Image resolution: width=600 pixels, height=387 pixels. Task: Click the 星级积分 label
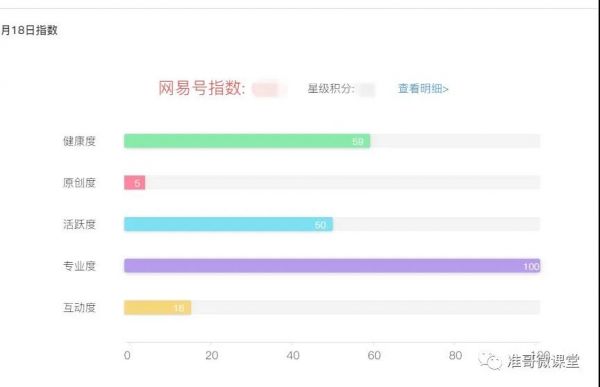[x=331, y=89]
